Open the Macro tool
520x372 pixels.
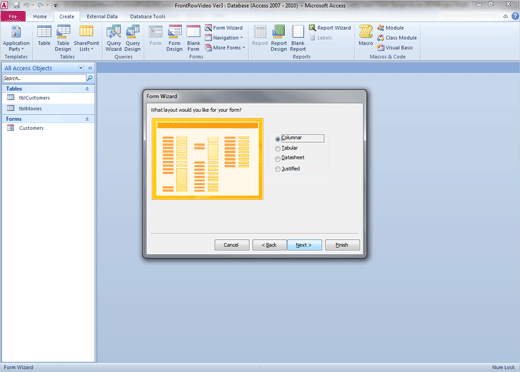point(366,35)
